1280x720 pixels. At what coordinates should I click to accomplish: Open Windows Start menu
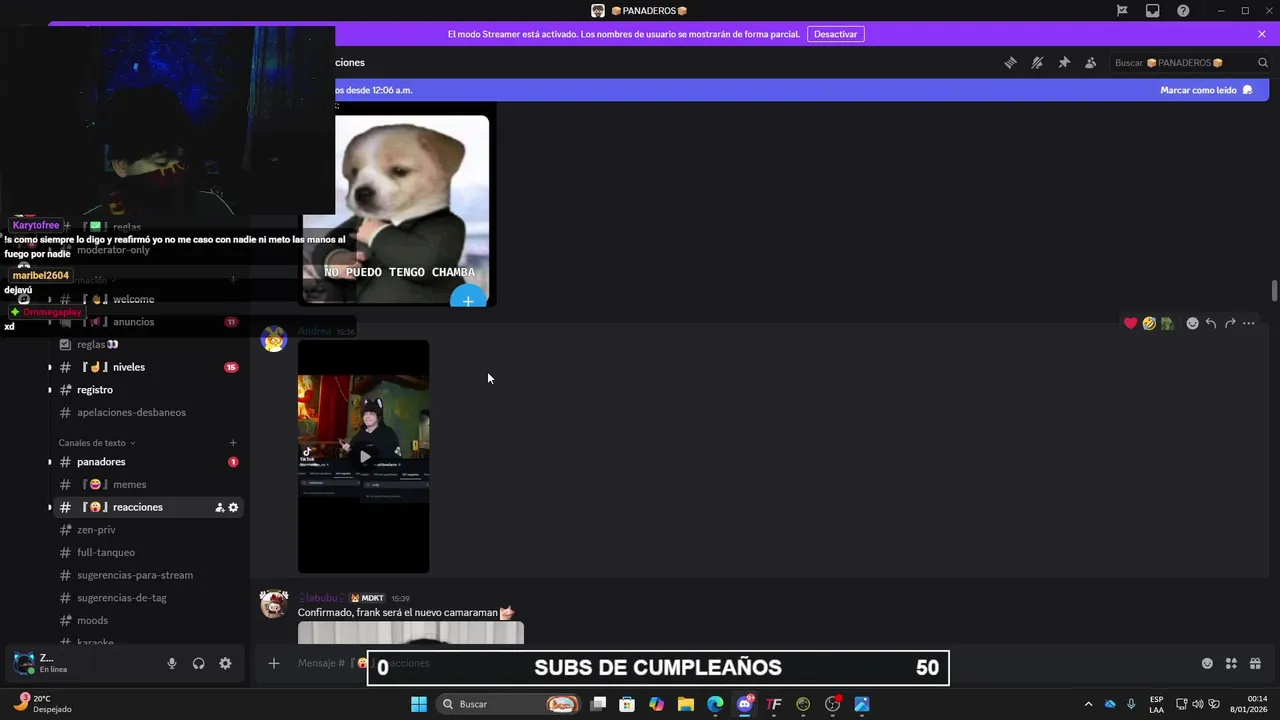tap(419, 704)
